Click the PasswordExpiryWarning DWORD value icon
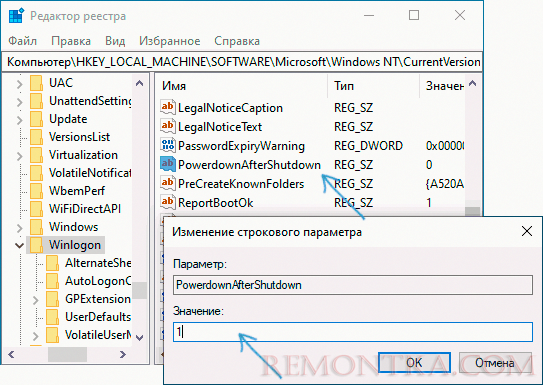The width and height of the screenshot is (543, 385). 168,145
